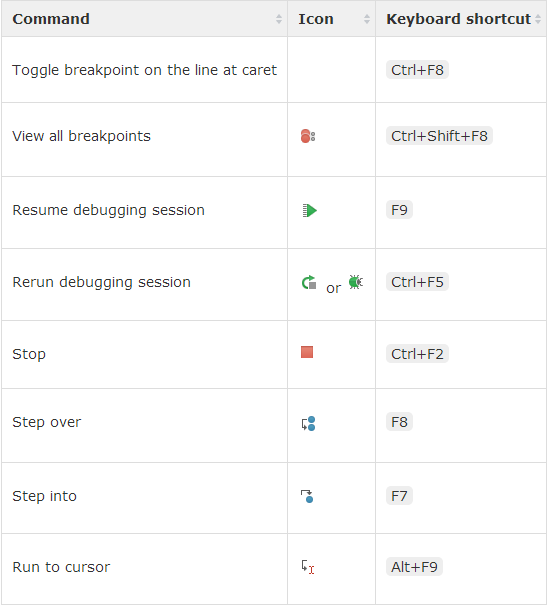
Task: Click the View all breakpoints icon
Action: point(308,136)
